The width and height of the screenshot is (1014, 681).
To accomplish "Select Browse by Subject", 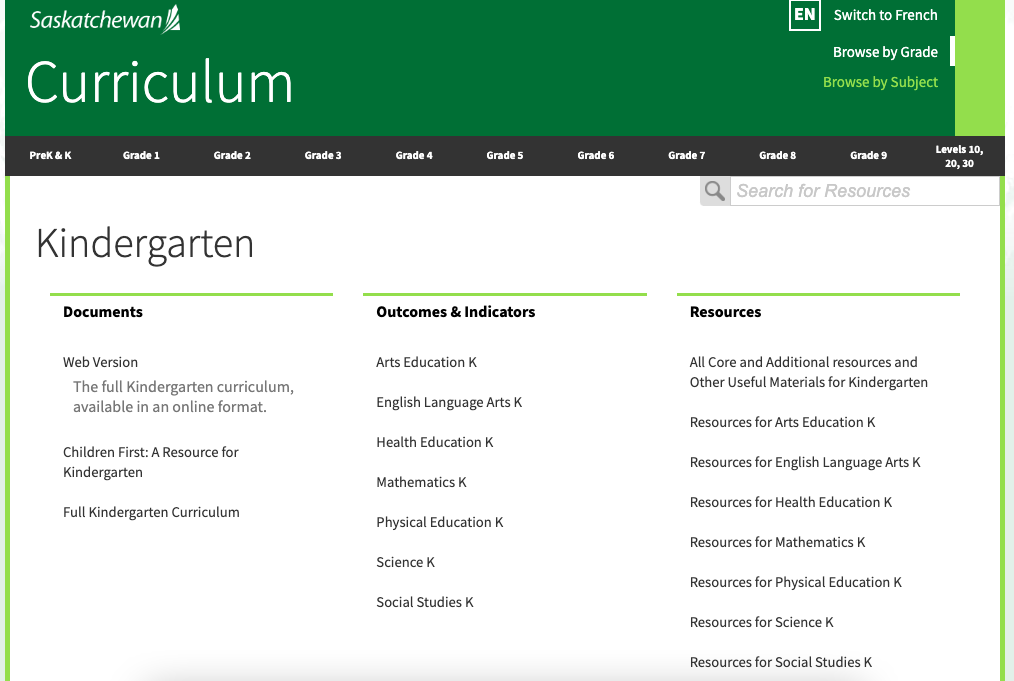I will click(x=880, y=82).
